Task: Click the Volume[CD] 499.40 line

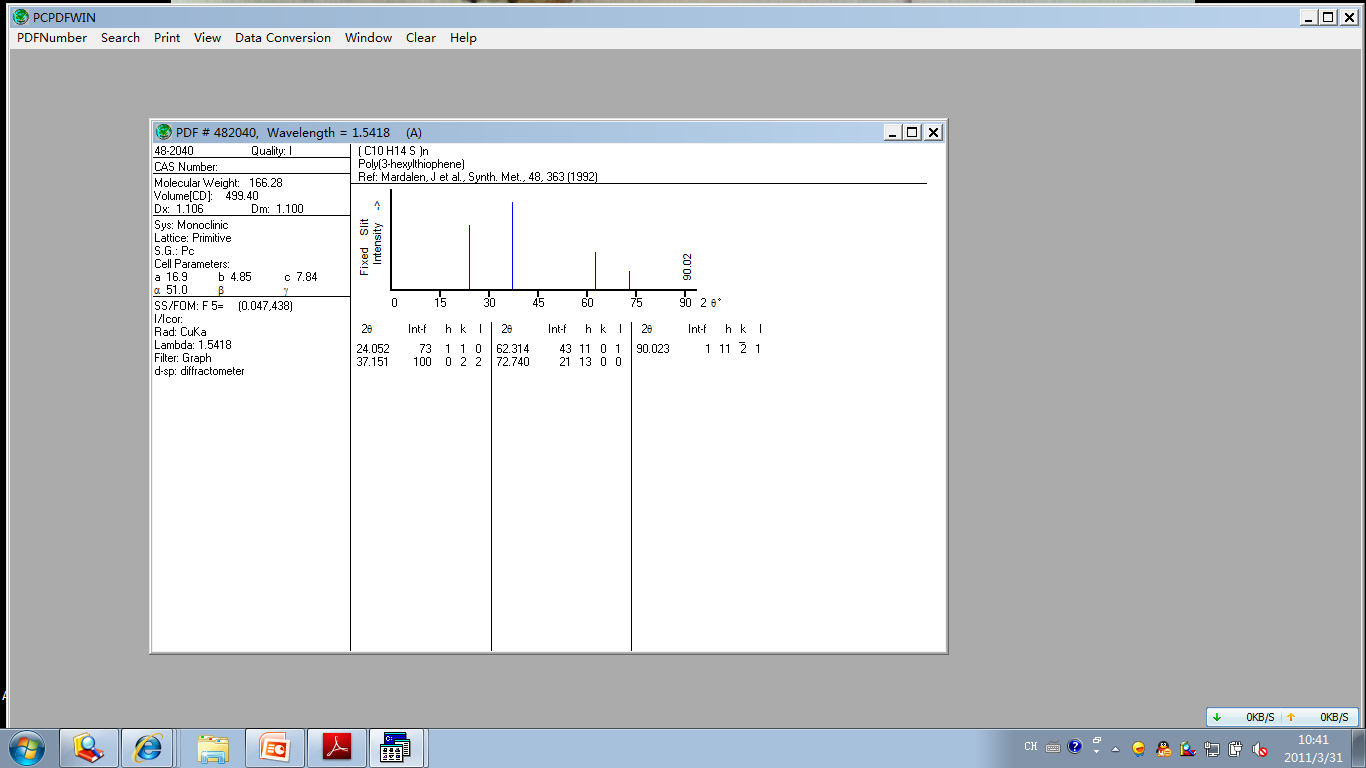Action: point(206,196)
